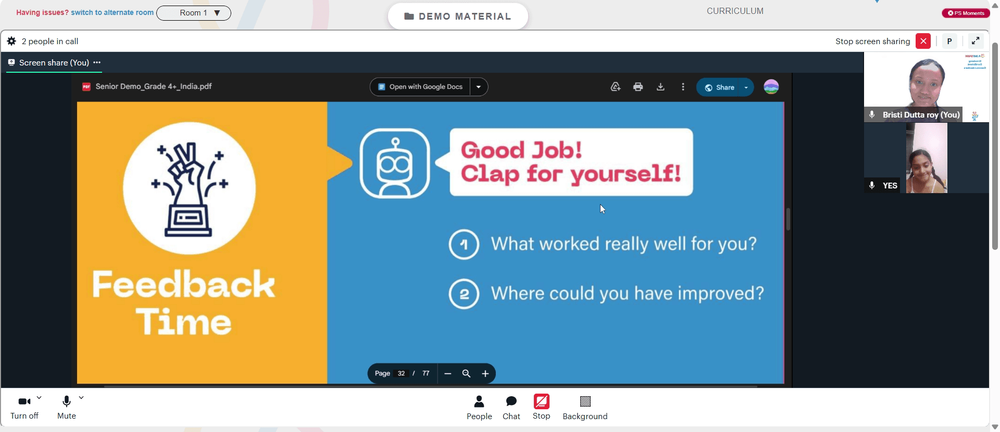Click the PDF file type icon
Viewport: 1000px width, 432px height.
(x=86, y=87)
